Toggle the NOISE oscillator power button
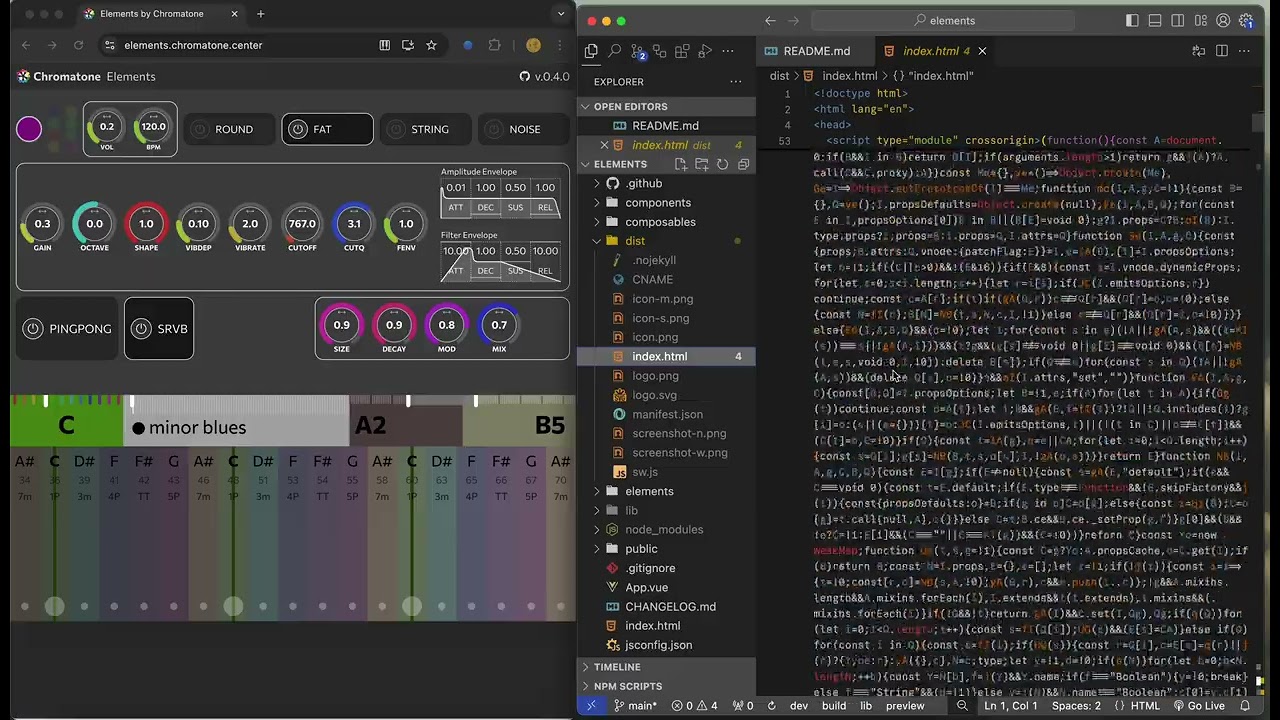The height and width of the screenshot is (720, 1280). [493, 129]
